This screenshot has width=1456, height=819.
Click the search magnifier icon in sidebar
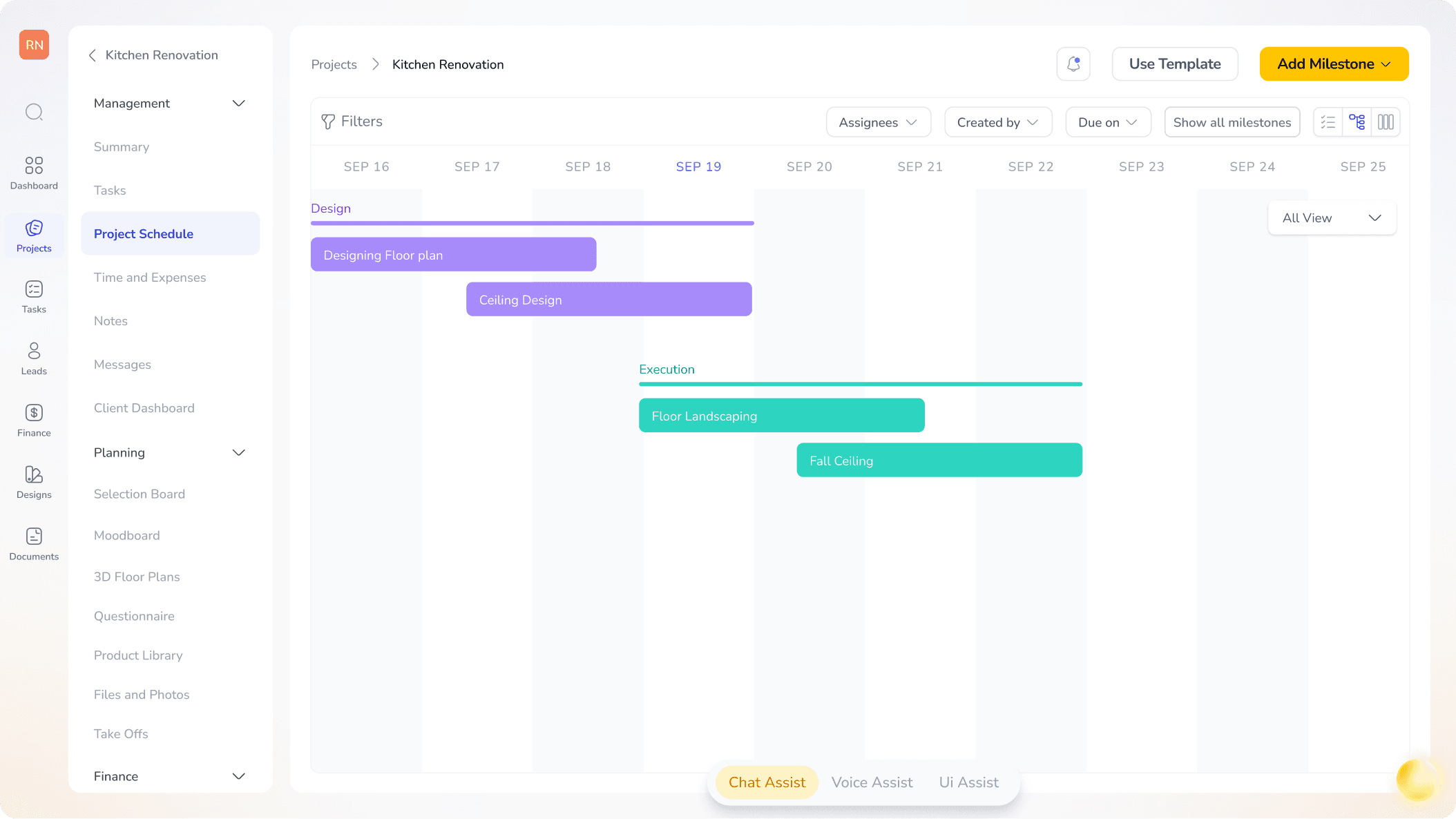tap(34, 112)
